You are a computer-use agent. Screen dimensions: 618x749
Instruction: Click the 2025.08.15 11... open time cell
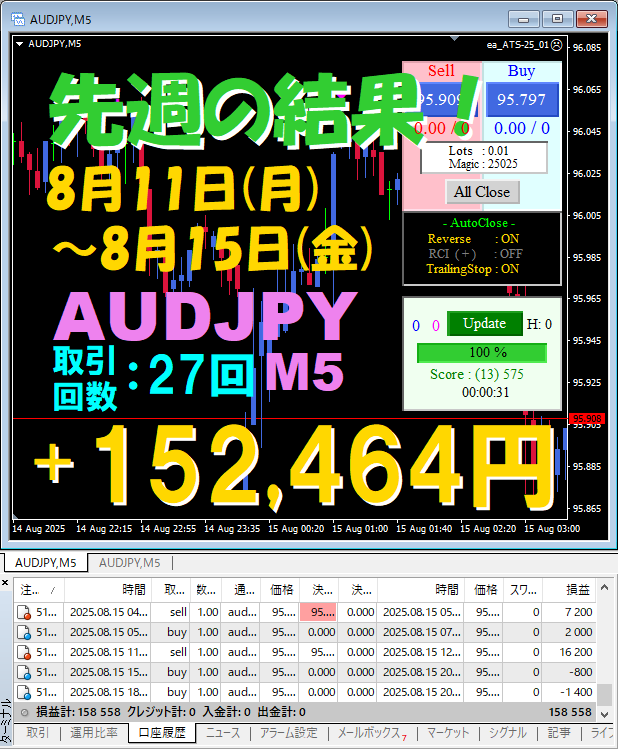pyautogui.click(x=108, y=653)
